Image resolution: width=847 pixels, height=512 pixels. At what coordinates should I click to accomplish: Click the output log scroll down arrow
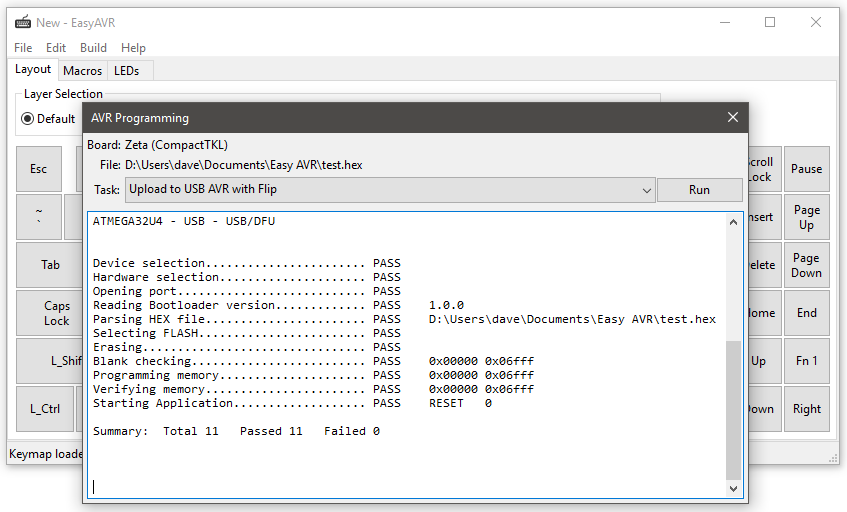coord(733,488)
